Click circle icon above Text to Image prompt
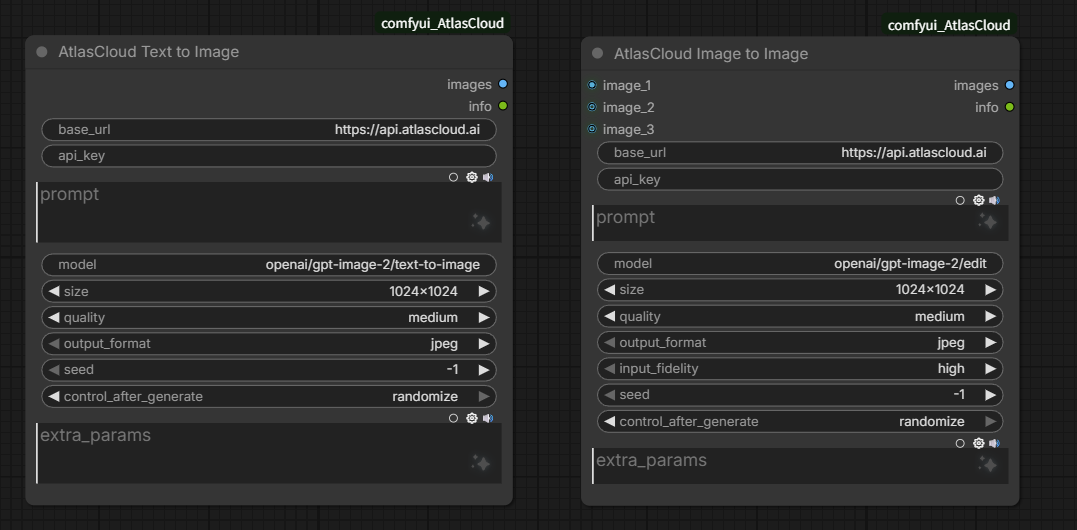 [453, 177]
